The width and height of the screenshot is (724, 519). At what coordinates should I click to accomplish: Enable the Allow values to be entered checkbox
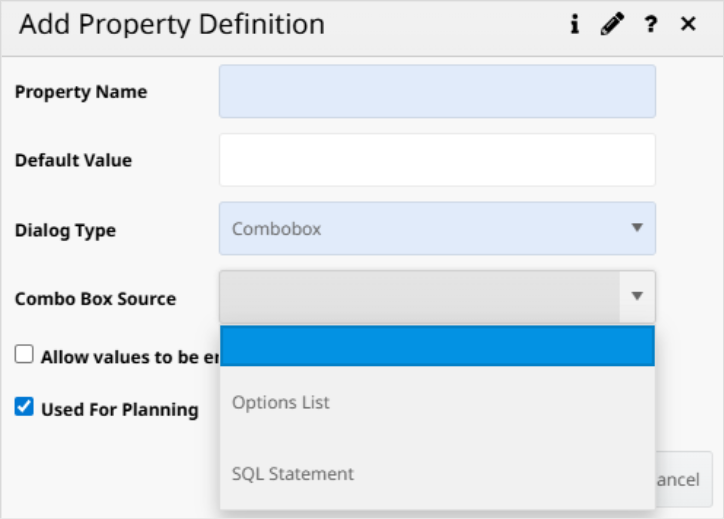24,355
